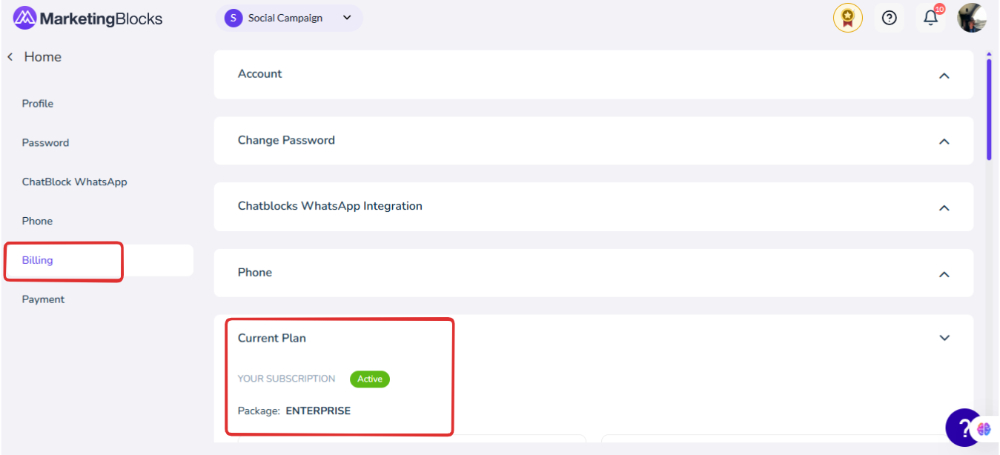Expand the Change Password section chevron
Screen dimensions: 1000x455
coord(945,141)
